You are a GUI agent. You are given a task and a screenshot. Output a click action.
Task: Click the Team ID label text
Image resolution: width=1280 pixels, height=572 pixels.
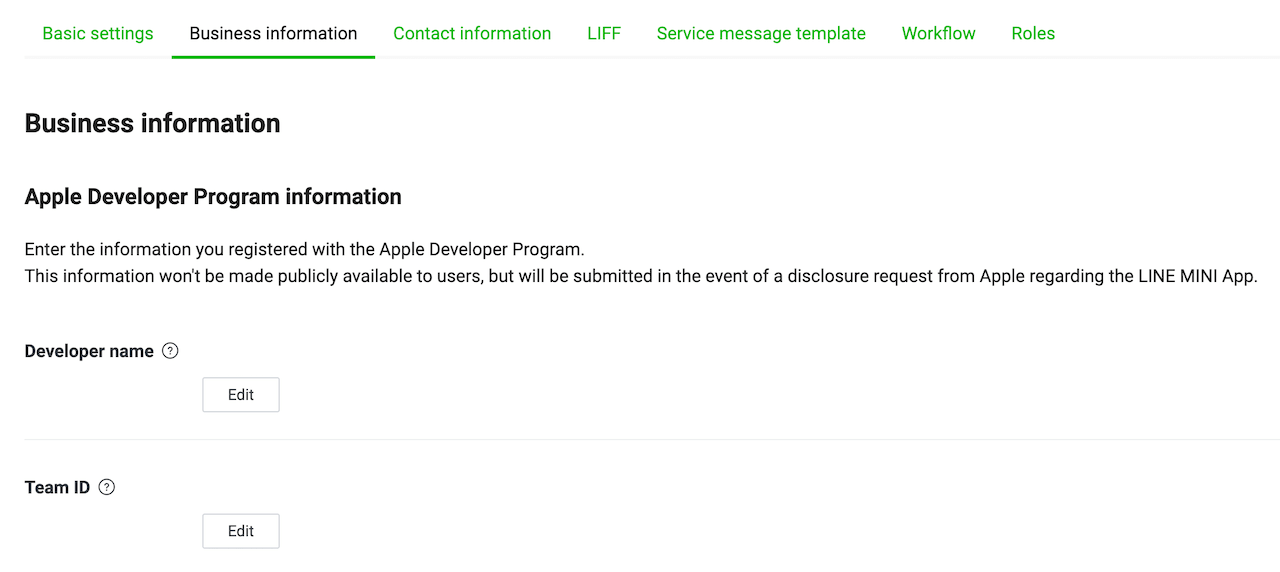(57, 488)
